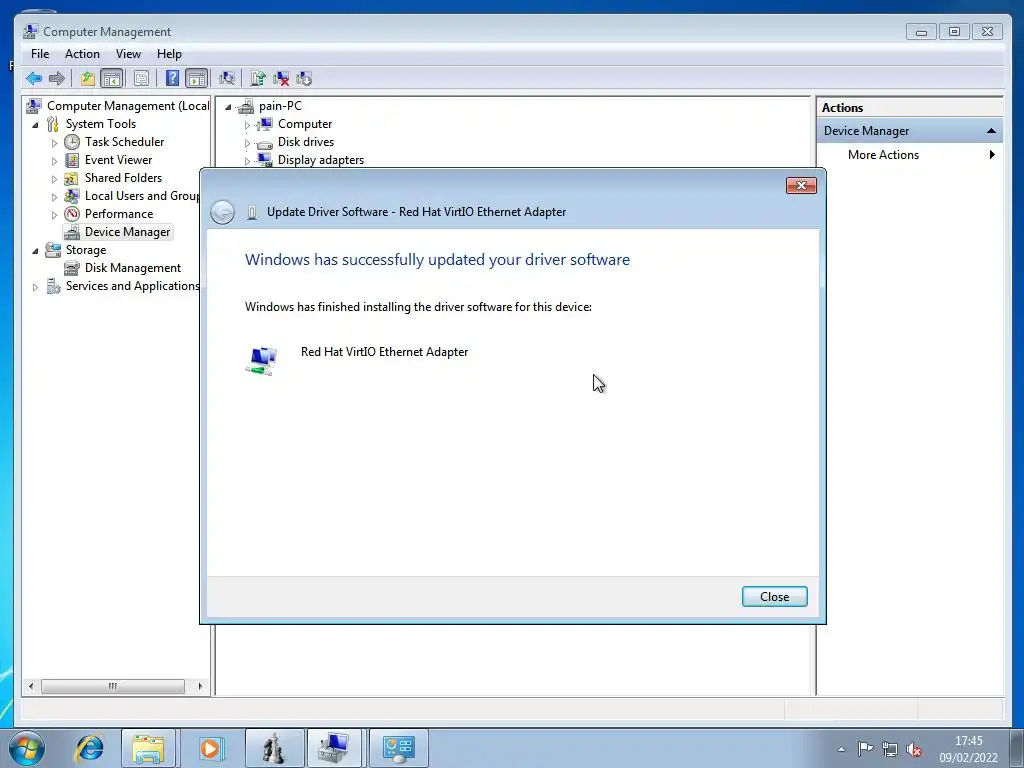Click the Disable device toolbar icon
This screenshot has height=768, width=1024.
(x=304, y=79)
